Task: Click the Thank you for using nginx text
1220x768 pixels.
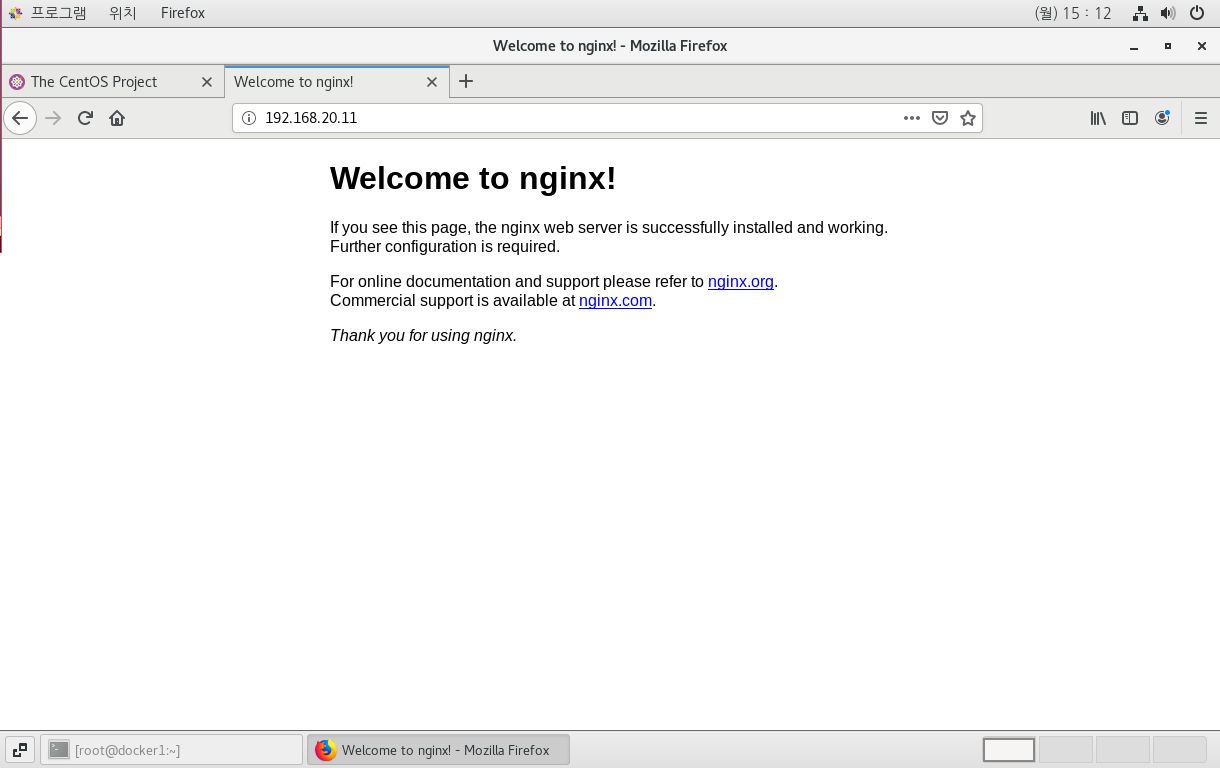Action: 424,336
